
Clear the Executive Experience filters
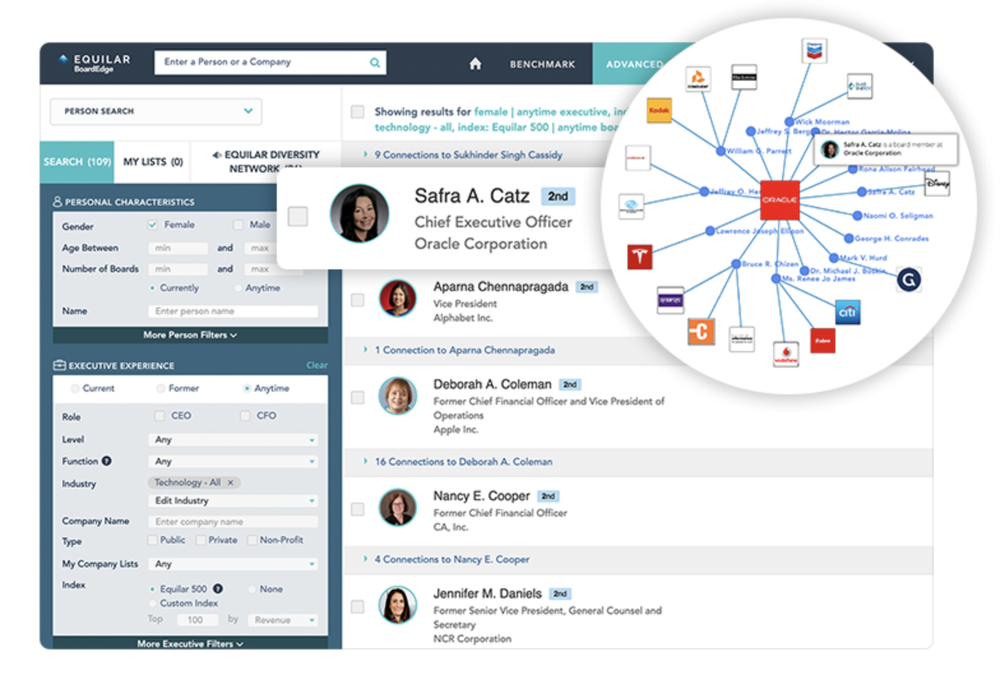[316, 365]
